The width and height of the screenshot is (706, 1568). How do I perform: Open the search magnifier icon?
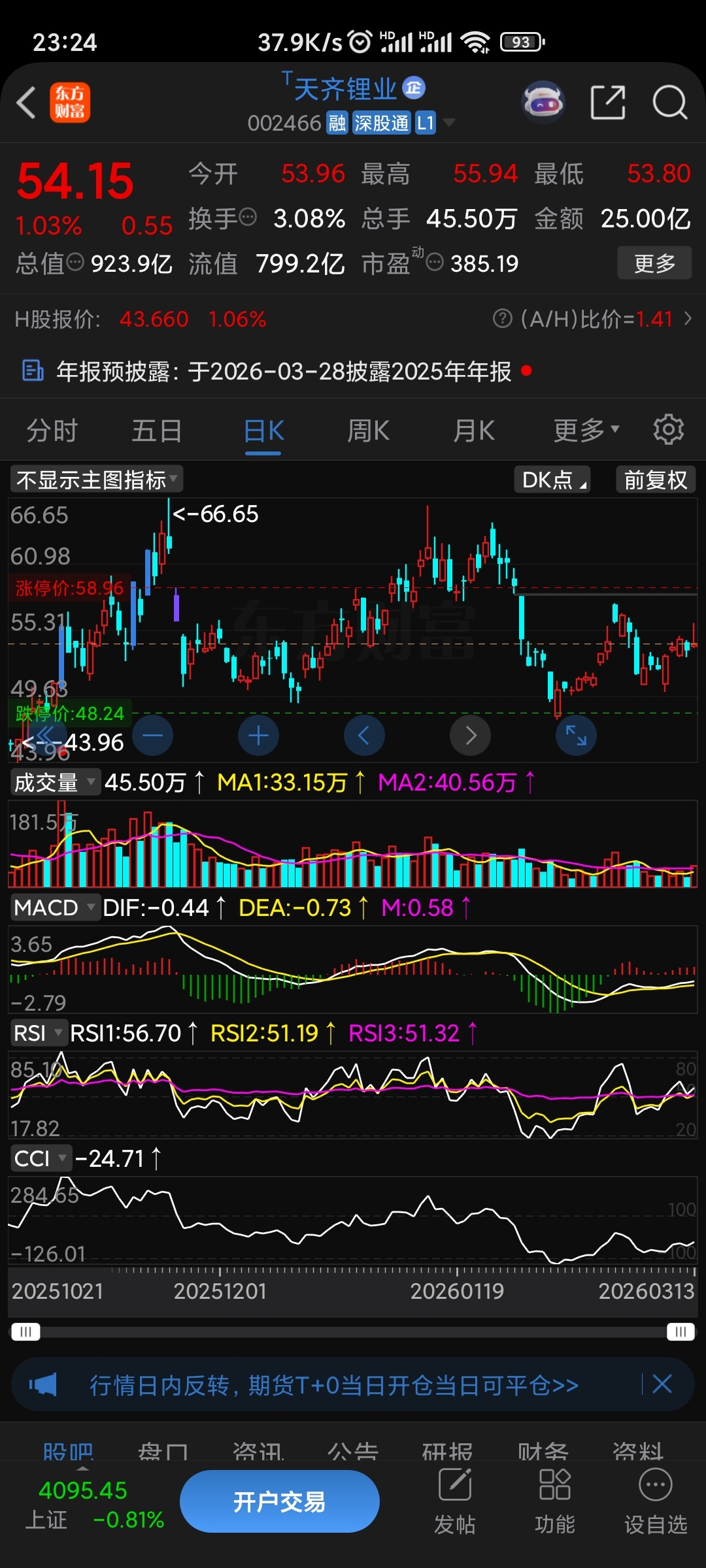point(670,103)
